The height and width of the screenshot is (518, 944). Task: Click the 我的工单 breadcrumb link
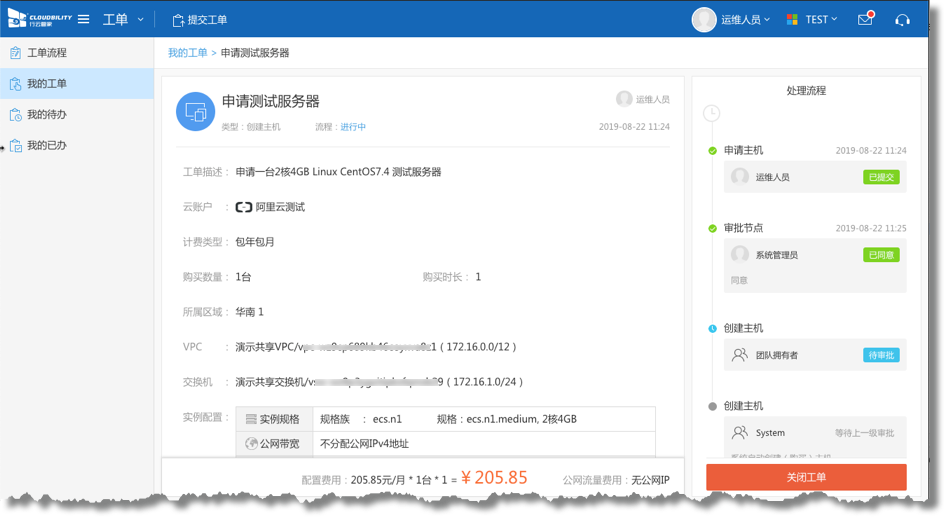tap(187, 53)
